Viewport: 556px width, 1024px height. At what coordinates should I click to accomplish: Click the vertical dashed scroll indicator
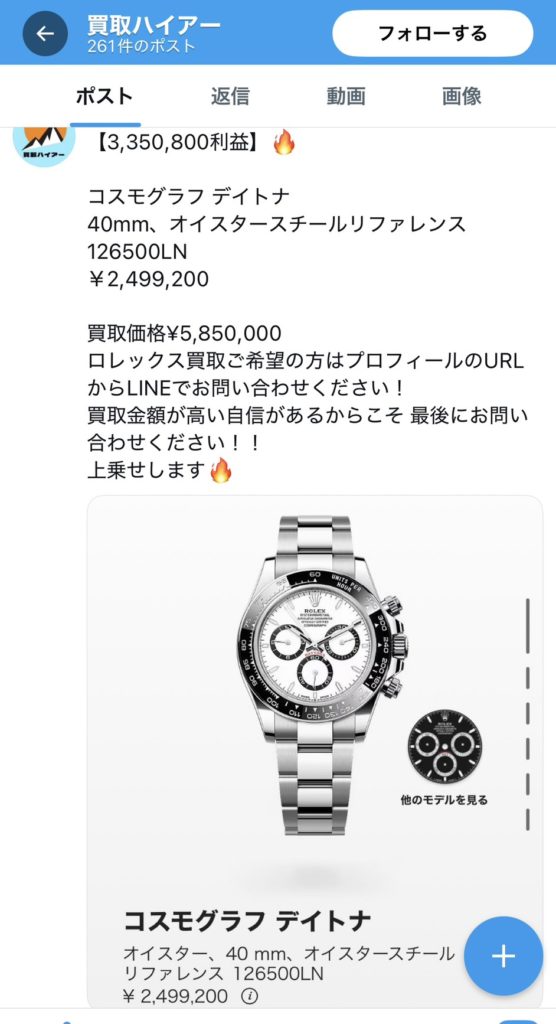pyautogui.click(x=528, y=714)
